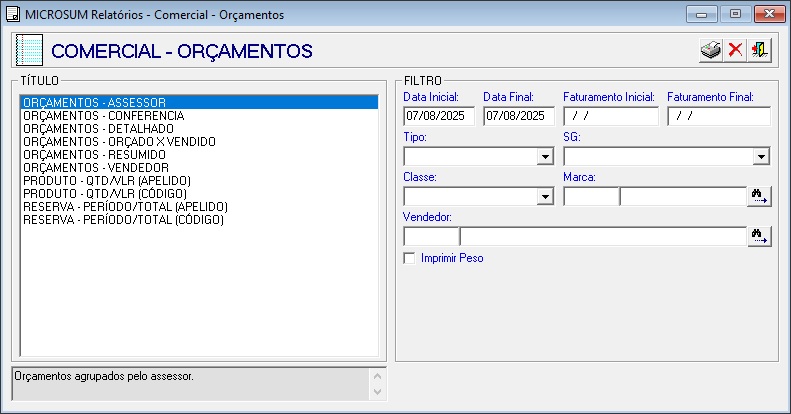Expand the Tipo dropdown
The height and width of the screenshot is (414, 791).
click(x=545, y=156)
